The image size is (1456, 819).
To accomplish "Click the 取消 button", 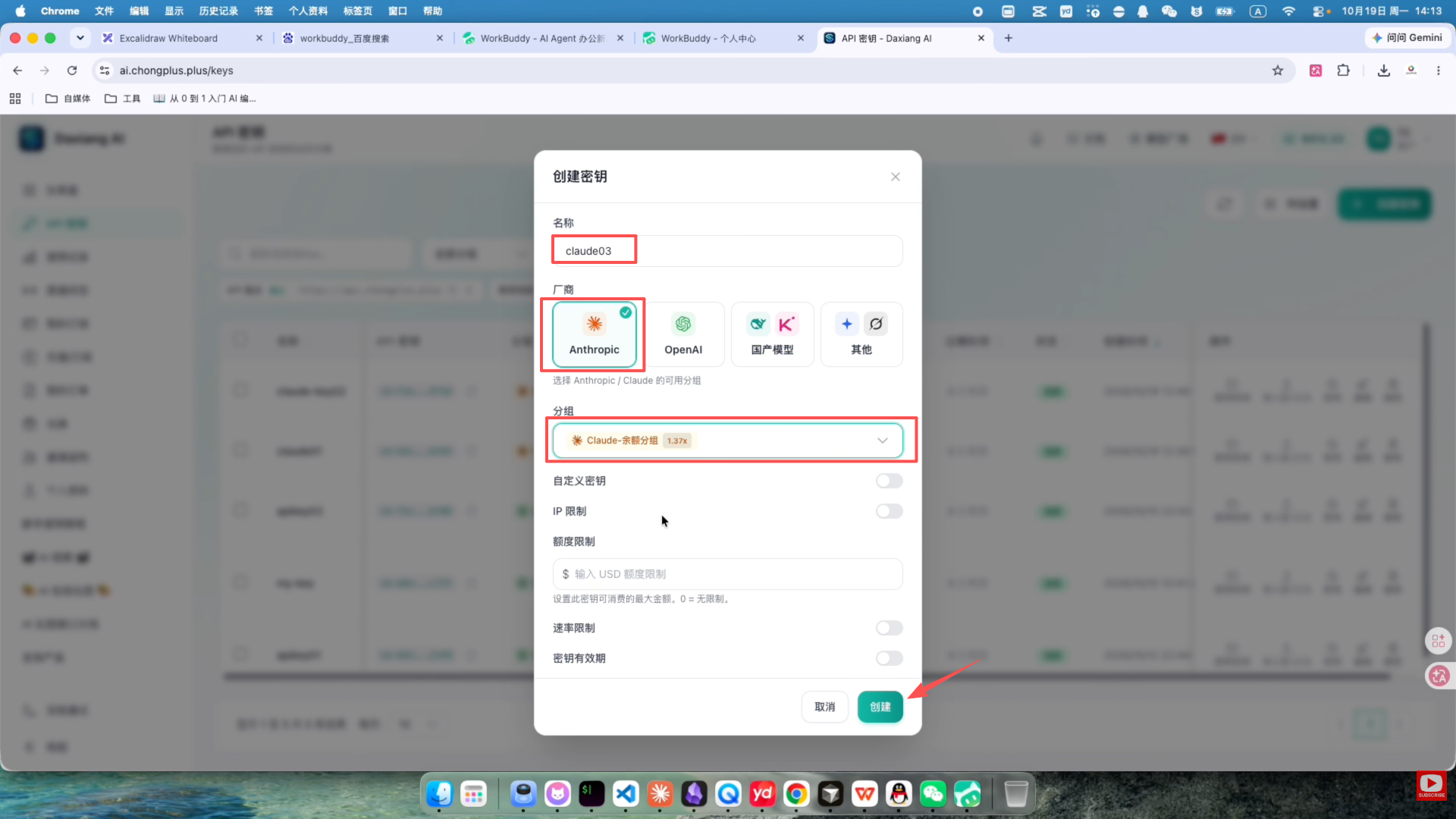I will coord(824,707).
